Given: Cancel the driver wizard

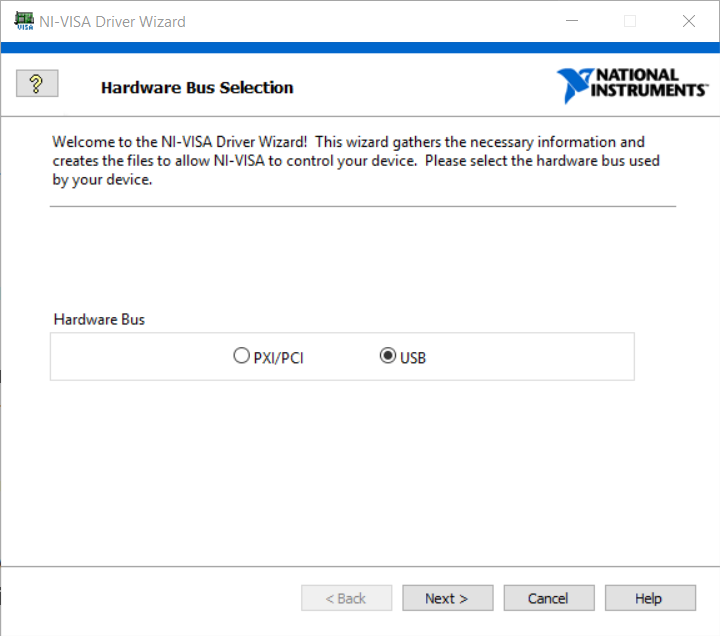Looking at the screenshot, I should tap(548, 598).
